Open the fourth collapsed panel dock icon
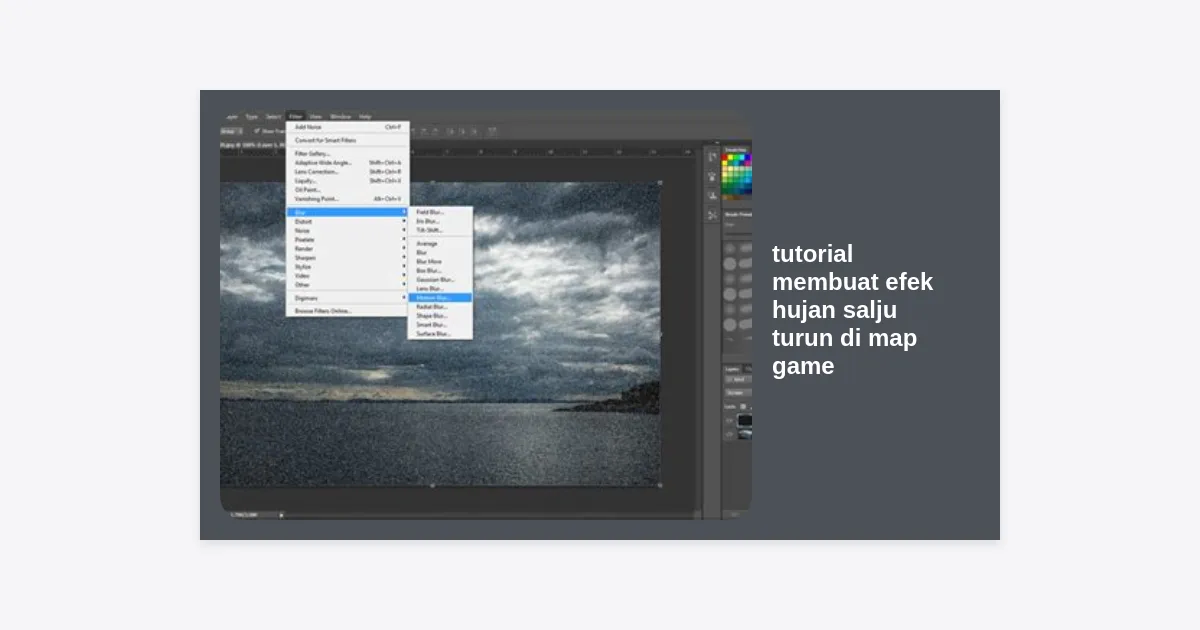This screenshot has height=630, width=1200. (x=712, y=215)
